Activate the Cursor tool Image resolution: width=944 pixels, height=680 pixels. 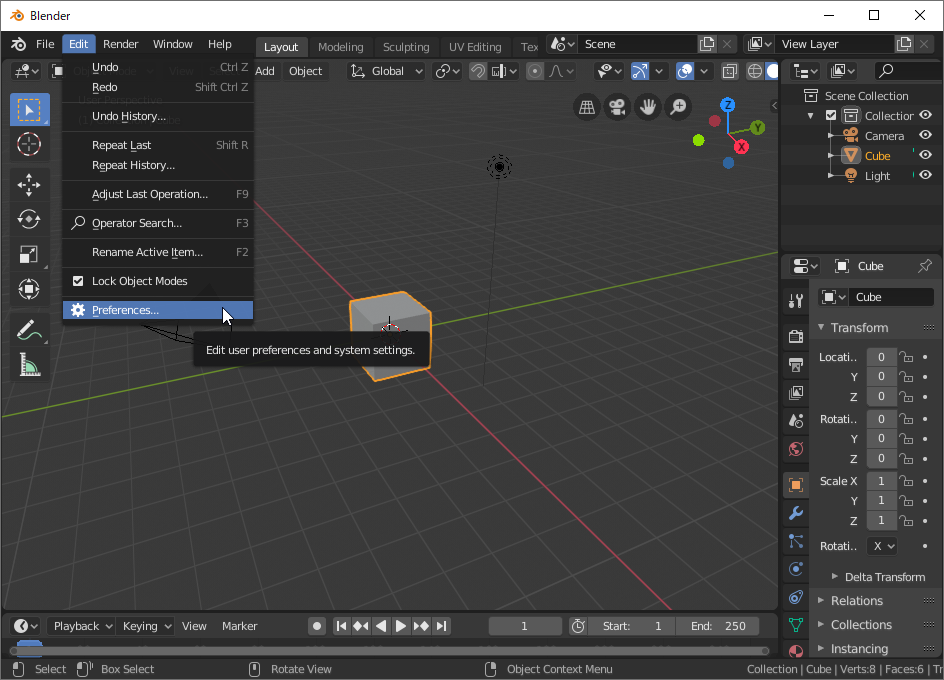[30, 145]
